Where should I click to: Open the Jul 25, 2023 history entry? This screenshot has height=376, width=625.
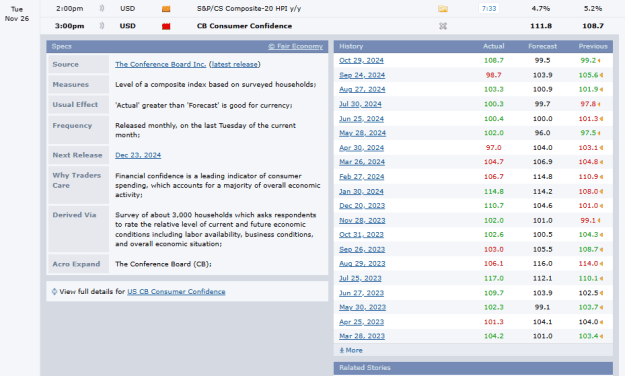(360, 279)
